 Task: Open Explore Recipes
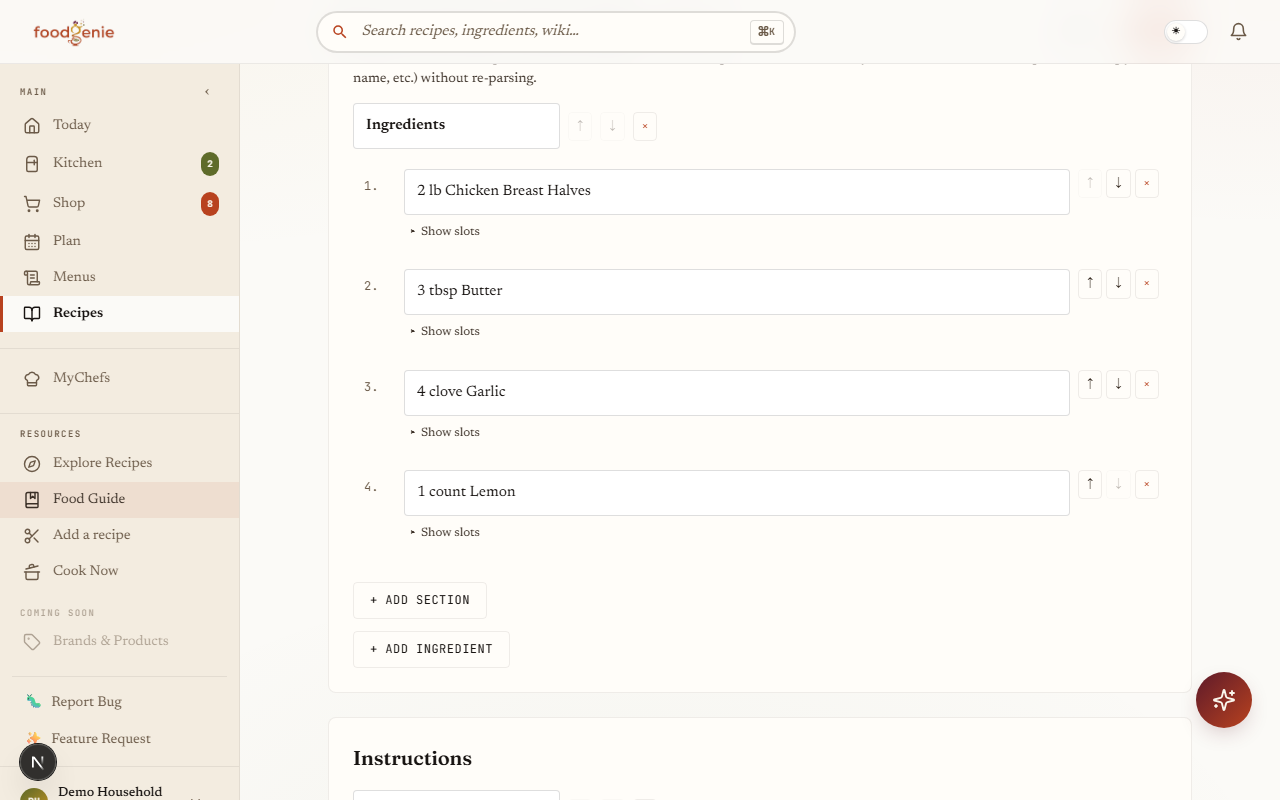tap(120, 463)
